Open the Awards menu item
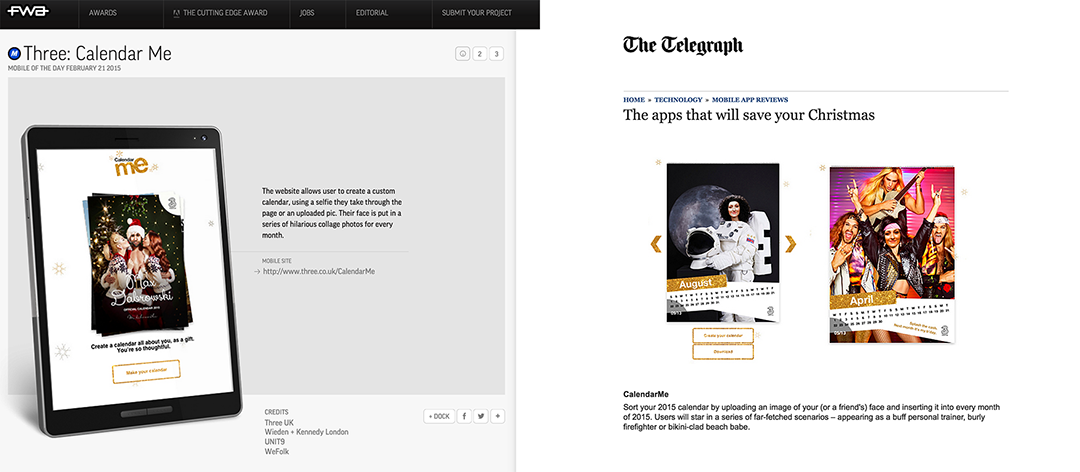1080x472 pixels. click(103, 12)
